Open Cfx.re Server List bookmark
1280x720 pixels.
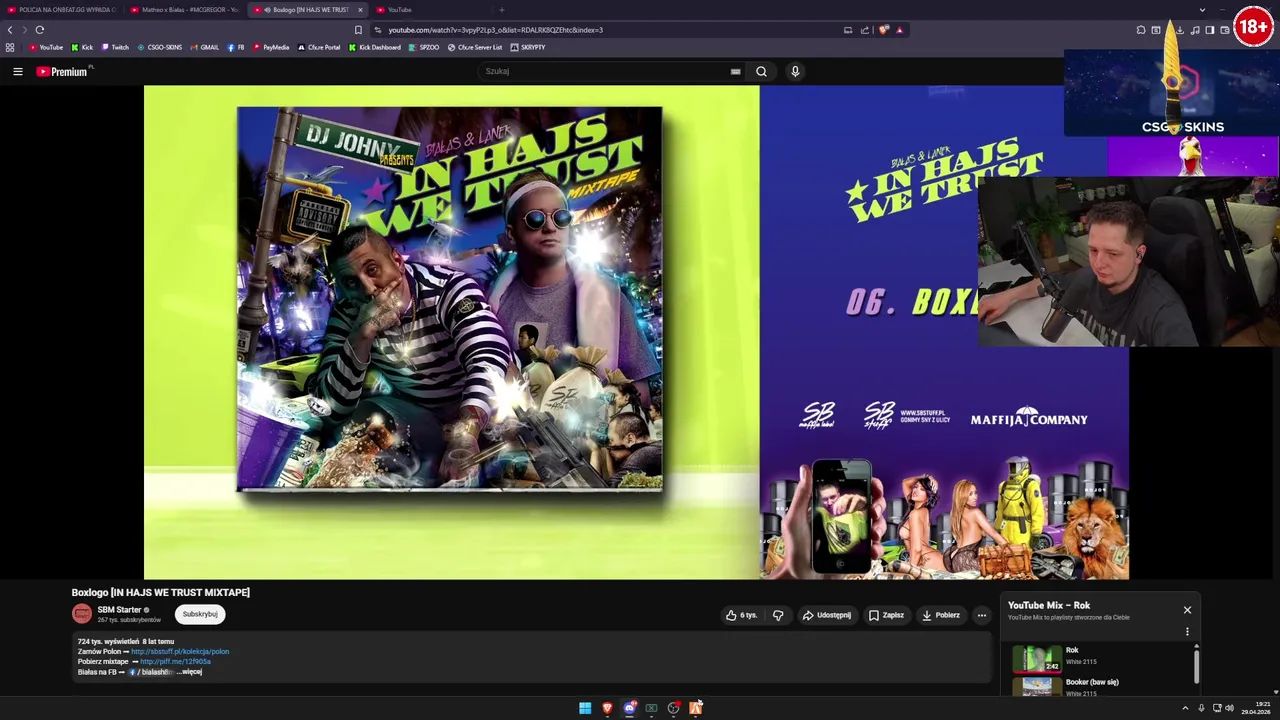[x=475, y=47]
